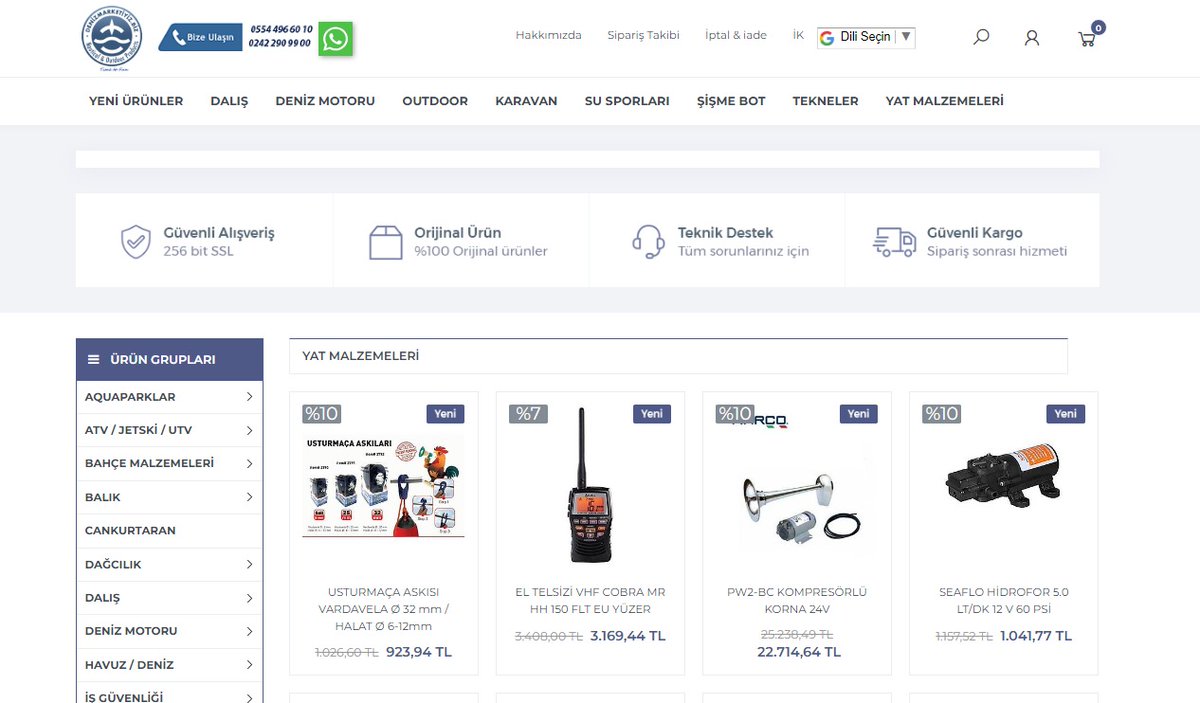Click the Deniz Market site logo
The height and width of the screenshot is (703, 1200).
click(112, 39)
